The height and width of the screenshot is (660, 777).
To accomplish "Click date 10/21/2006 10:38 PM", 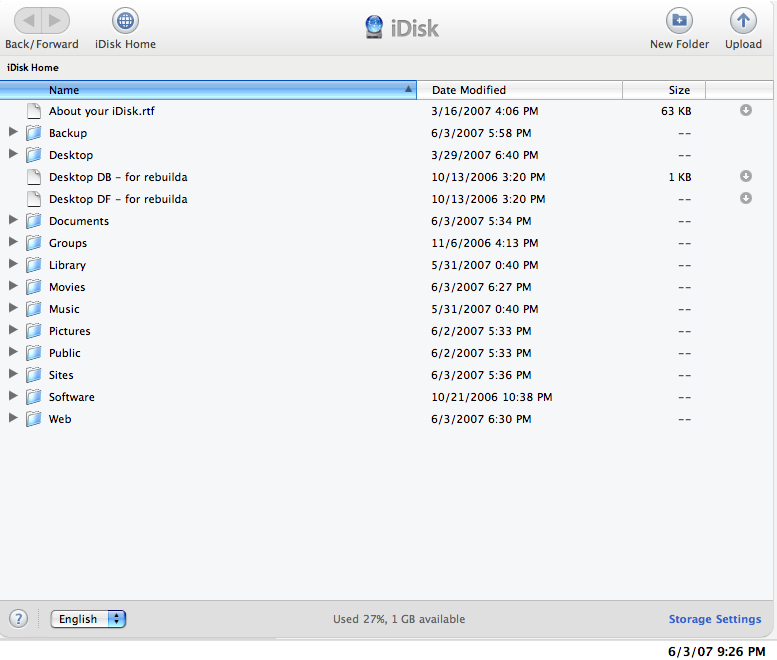I will [x=492, y=397].
